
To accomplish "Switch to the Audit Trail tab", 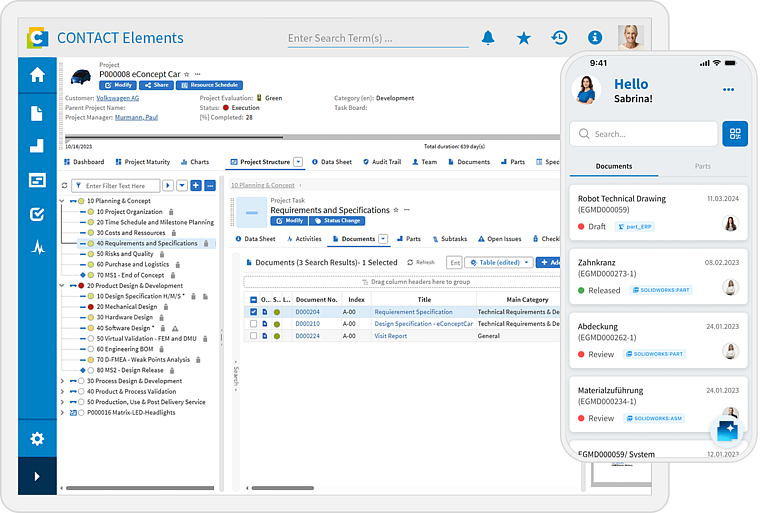I will (382, 162).
